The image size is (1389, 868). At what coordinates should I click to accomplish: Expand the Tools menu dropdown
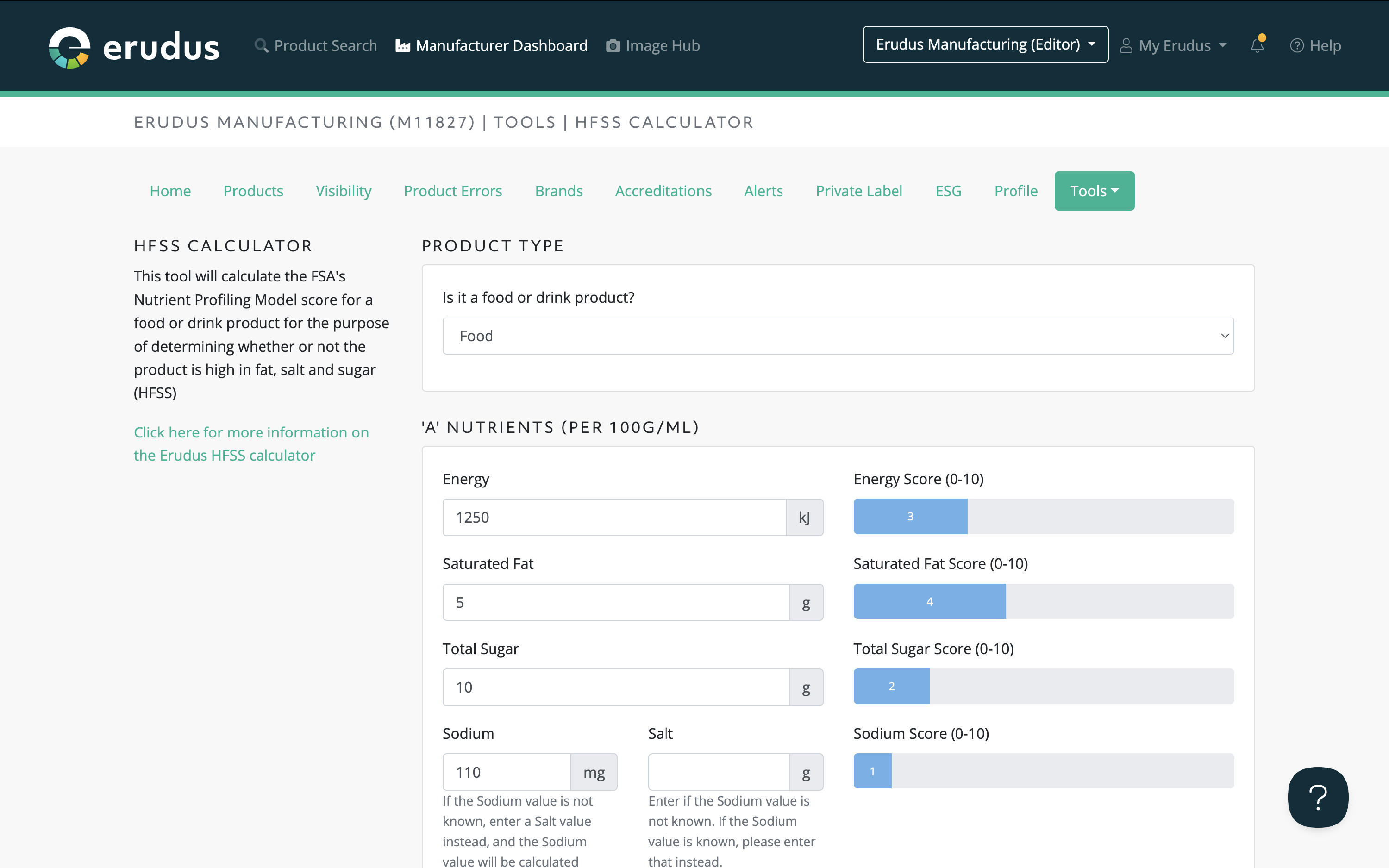[1094, 191]
